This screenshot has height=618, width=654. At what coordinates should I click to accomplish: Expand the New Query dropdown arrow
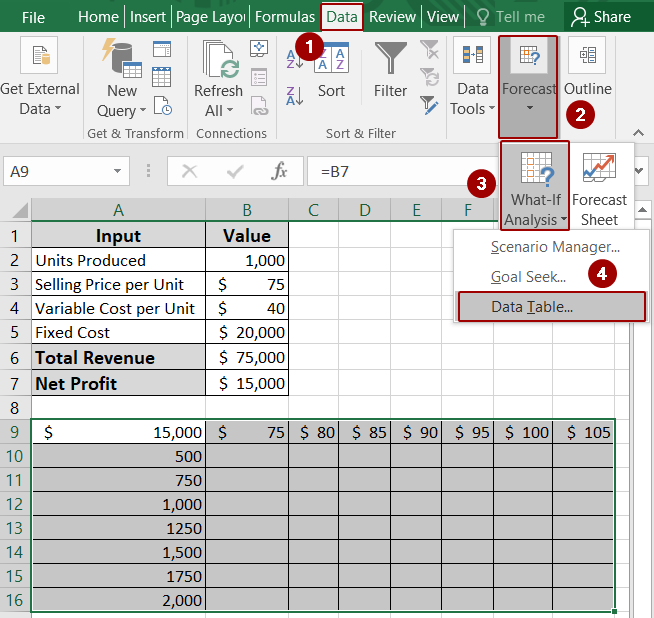point(143,110)
